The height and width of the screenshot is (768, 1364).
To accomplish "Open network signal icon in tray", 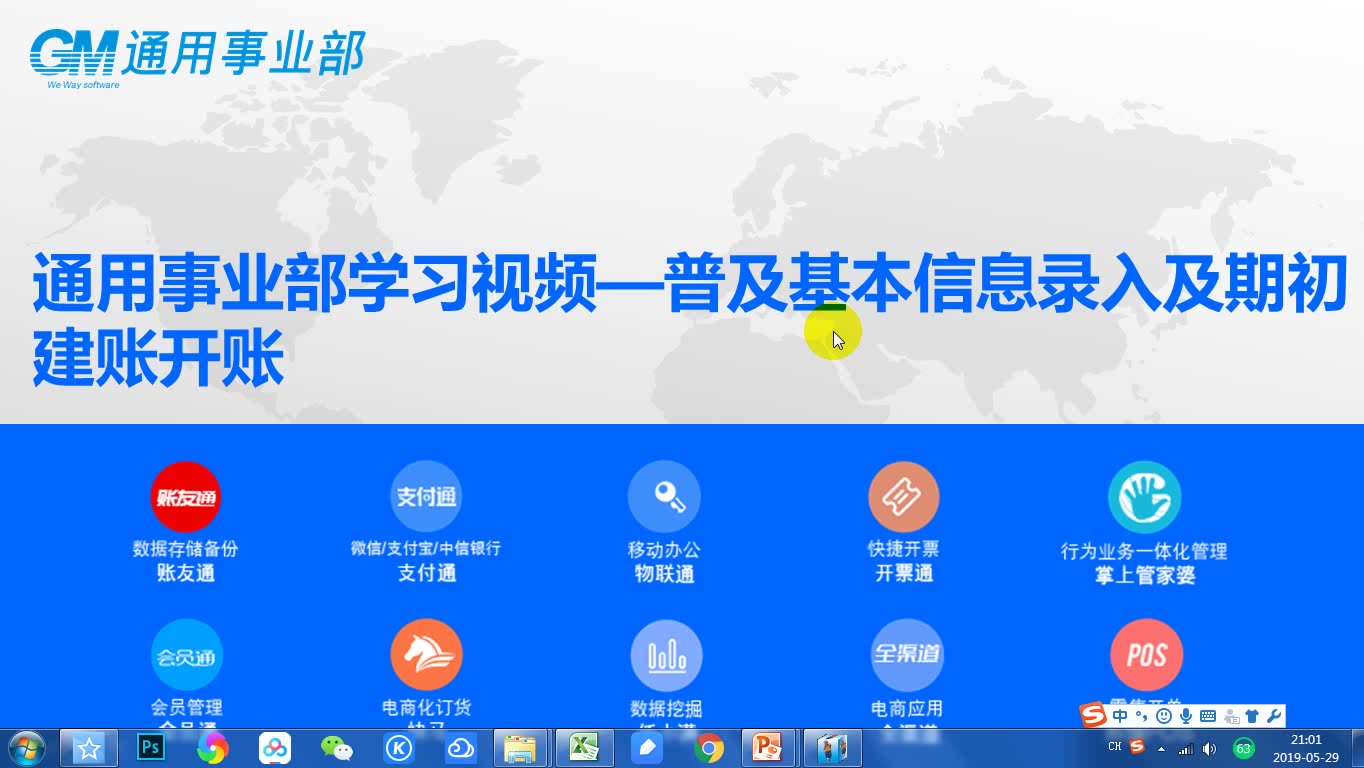I will pyautogui.click(x=1186, y=748).
